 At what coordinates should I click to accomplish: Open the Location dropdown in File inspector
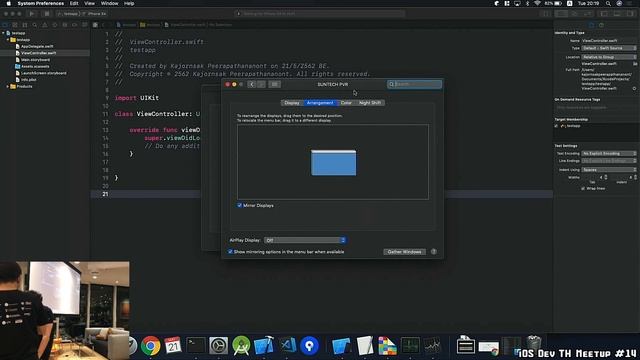(x=609, y=57)
